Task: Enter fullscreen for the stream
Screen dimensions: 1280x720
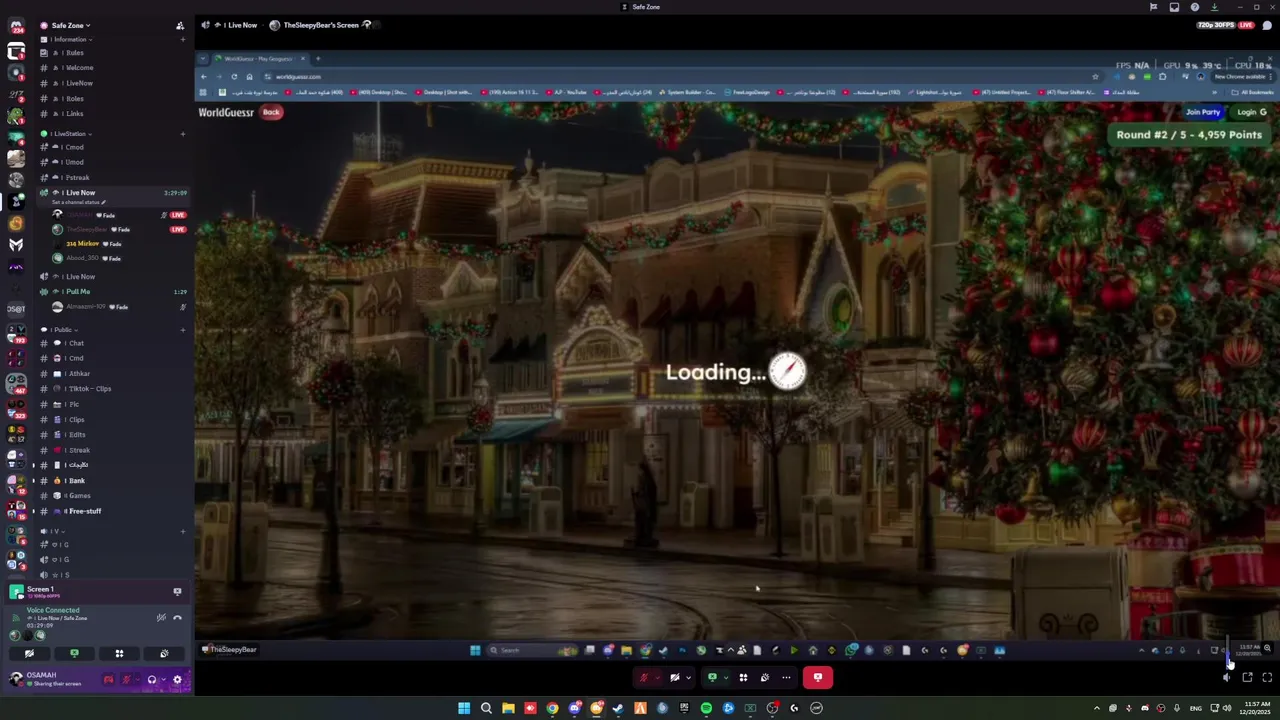Action: click(1267, 678)
